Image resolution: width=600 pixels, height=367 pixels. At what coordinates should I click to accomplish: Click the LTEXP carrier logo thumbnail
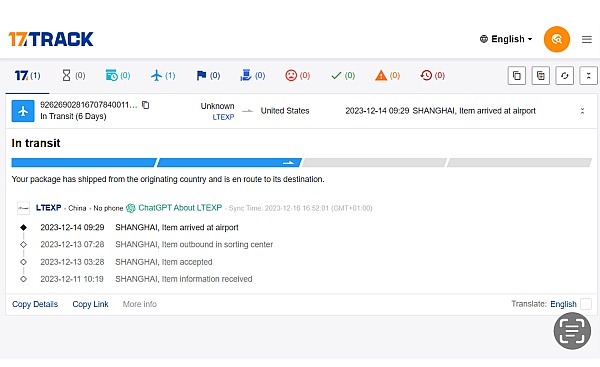click(x=24, y=208)
